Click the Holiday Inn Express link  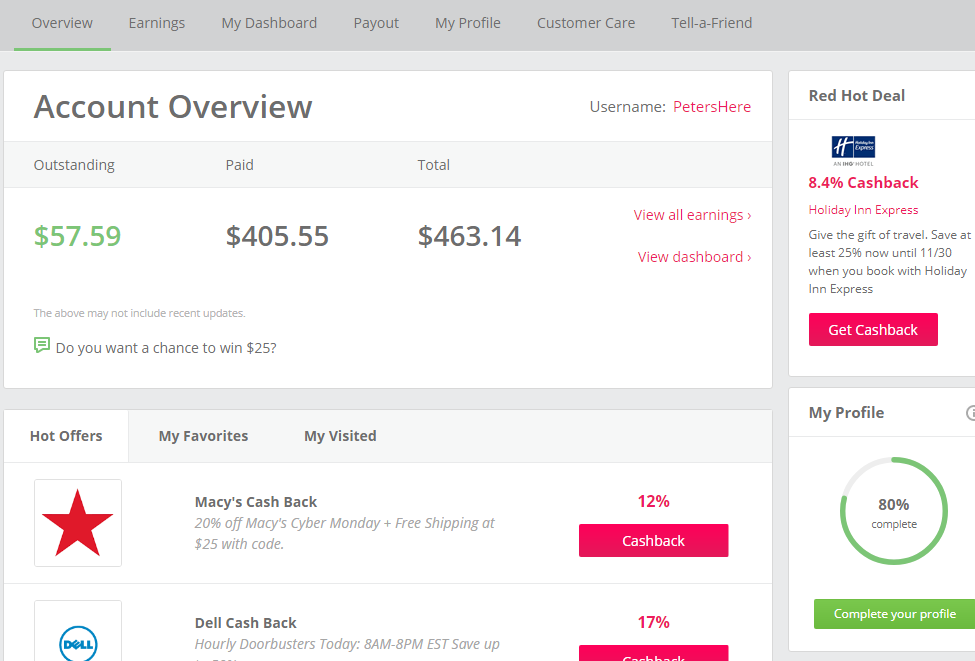(x=863, y=210)
